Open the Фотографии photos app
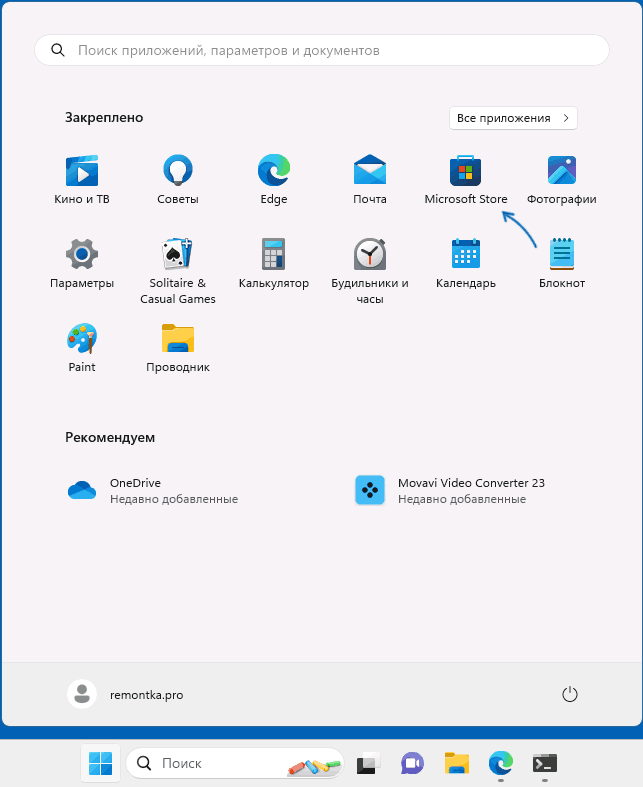 (x=562, y=180)
